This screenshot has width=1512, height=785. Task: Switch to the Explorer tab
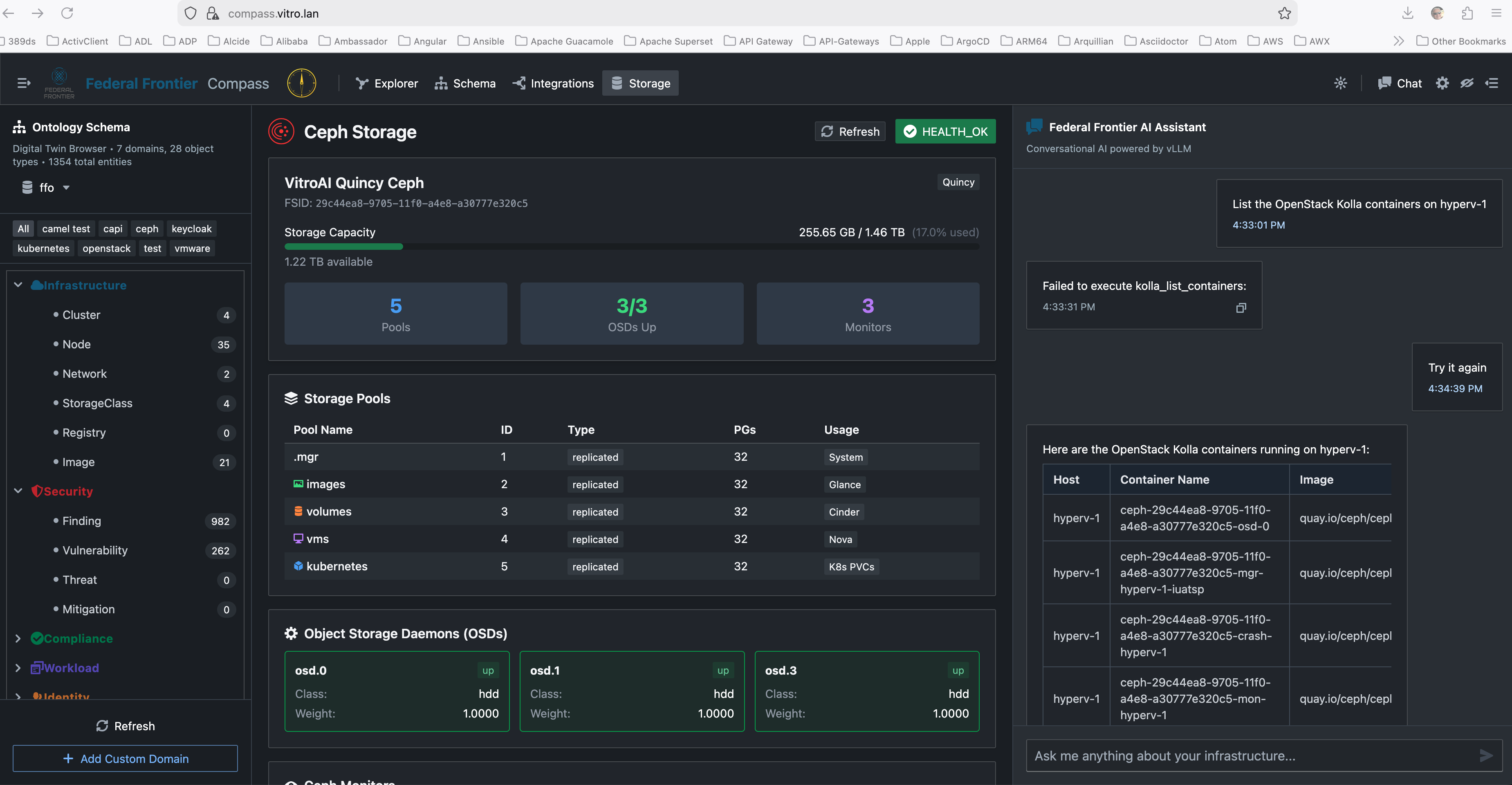point(387,83)
